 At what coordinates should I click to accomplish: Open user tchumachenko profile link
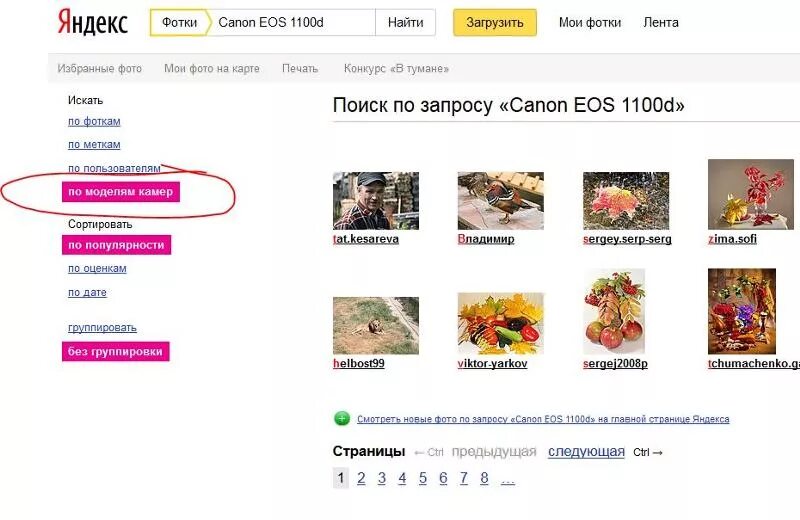tap(754, 363)
